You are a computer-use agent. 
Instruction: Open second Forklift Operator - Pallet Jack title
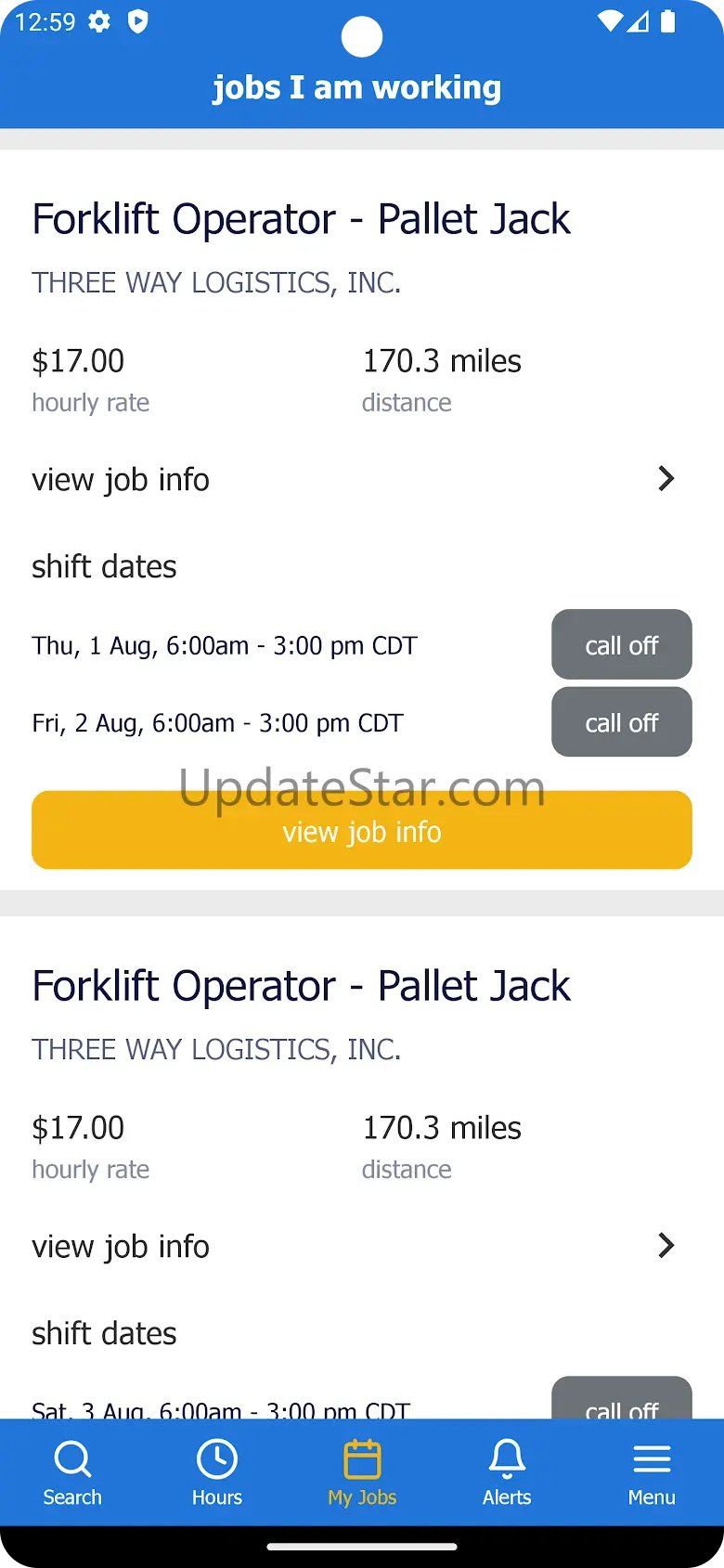[x=301, y=987]
